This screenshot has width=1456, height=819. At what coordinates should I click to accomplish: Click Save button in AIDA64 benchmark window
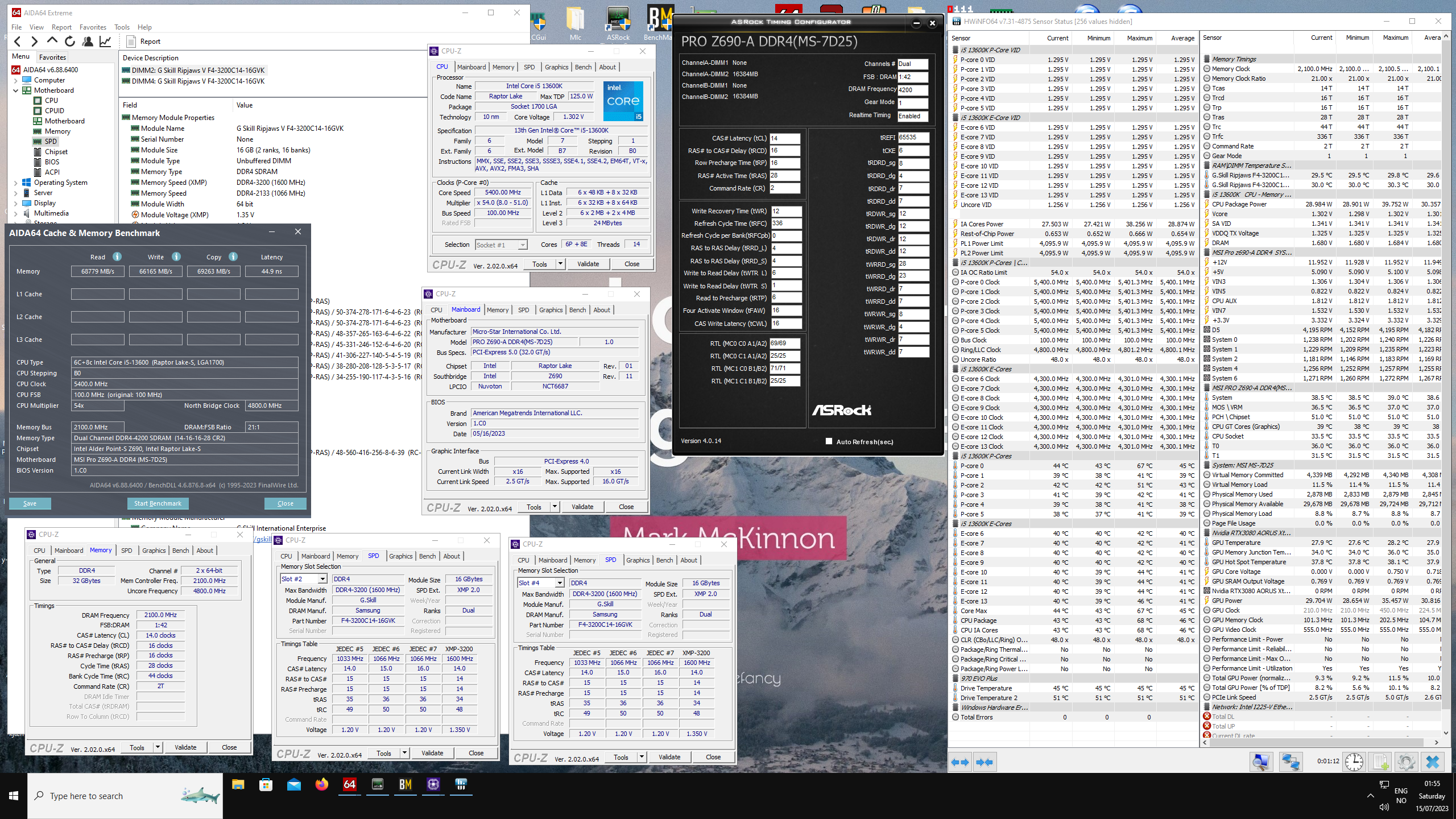(30, 503)
